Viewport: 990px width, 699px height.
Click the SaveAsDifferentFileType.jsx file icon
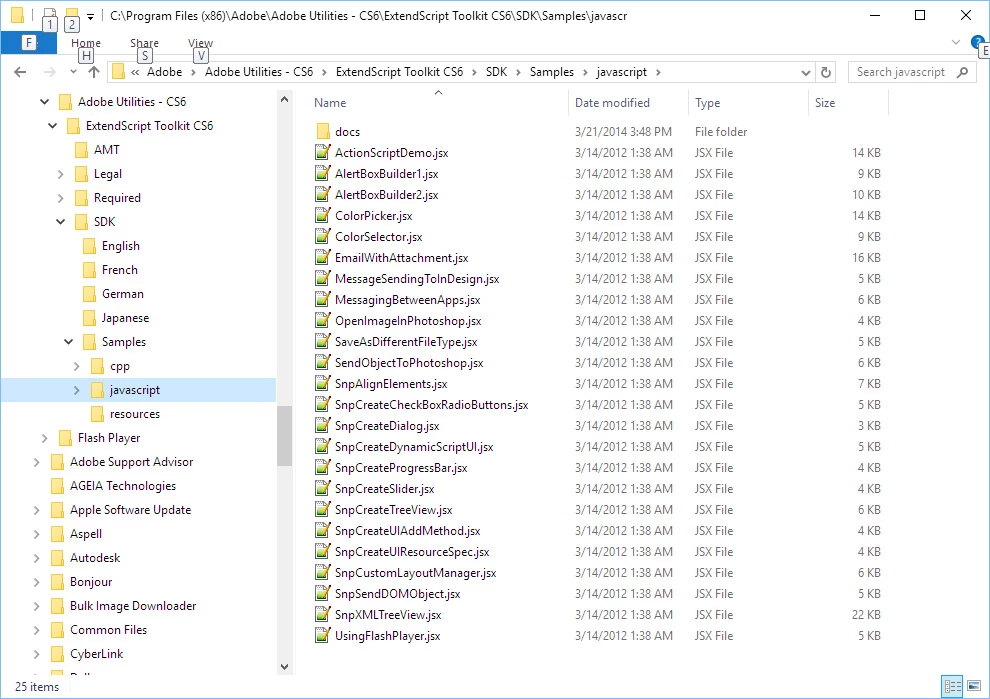coord(323,341)
